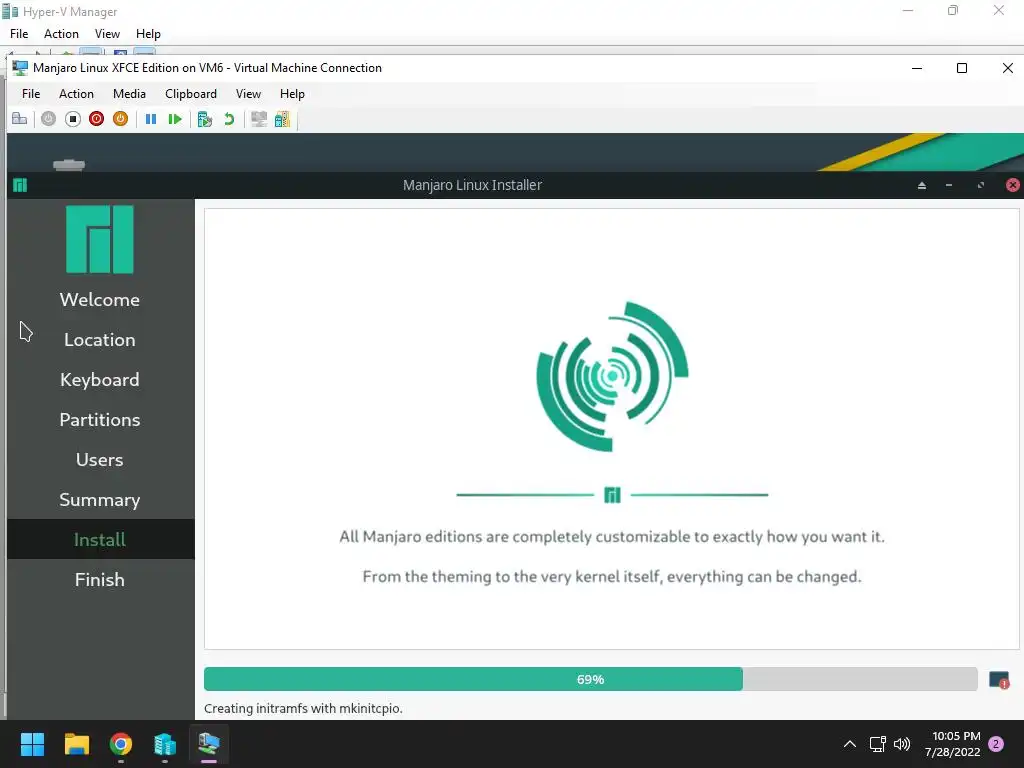Click the spinning Manjaro slideshow graphic
The height and width of the screenshot is (768, 1024).
click(613, 376)
